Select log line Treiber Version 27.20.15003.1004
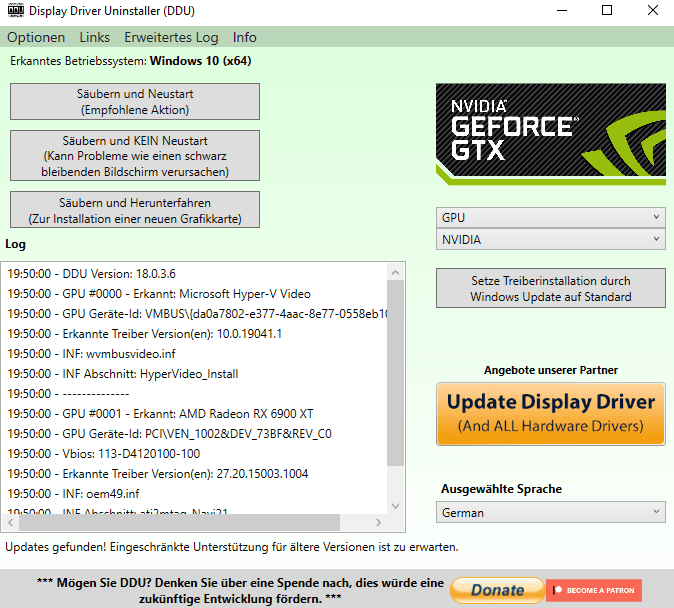Image resolution: width=674 pixels, height=608 pixels. (158, 474)
